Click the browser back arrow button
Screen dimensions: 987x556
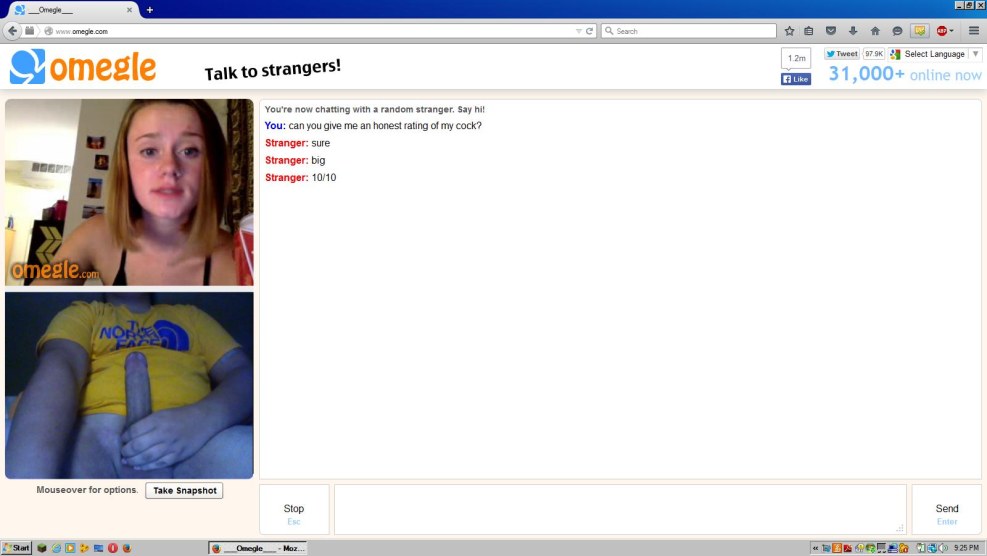(13, 31)
